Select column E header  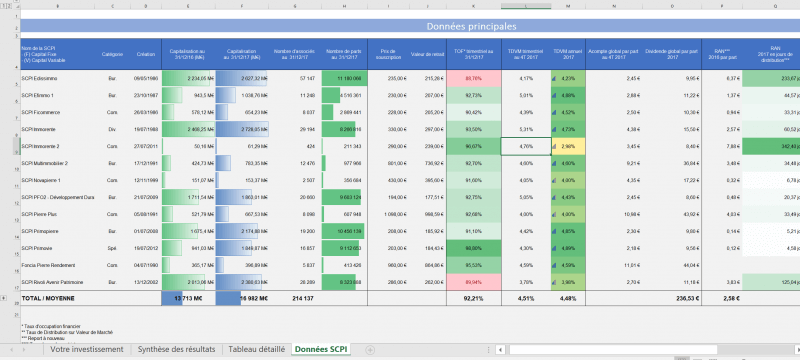coord(189,6)
